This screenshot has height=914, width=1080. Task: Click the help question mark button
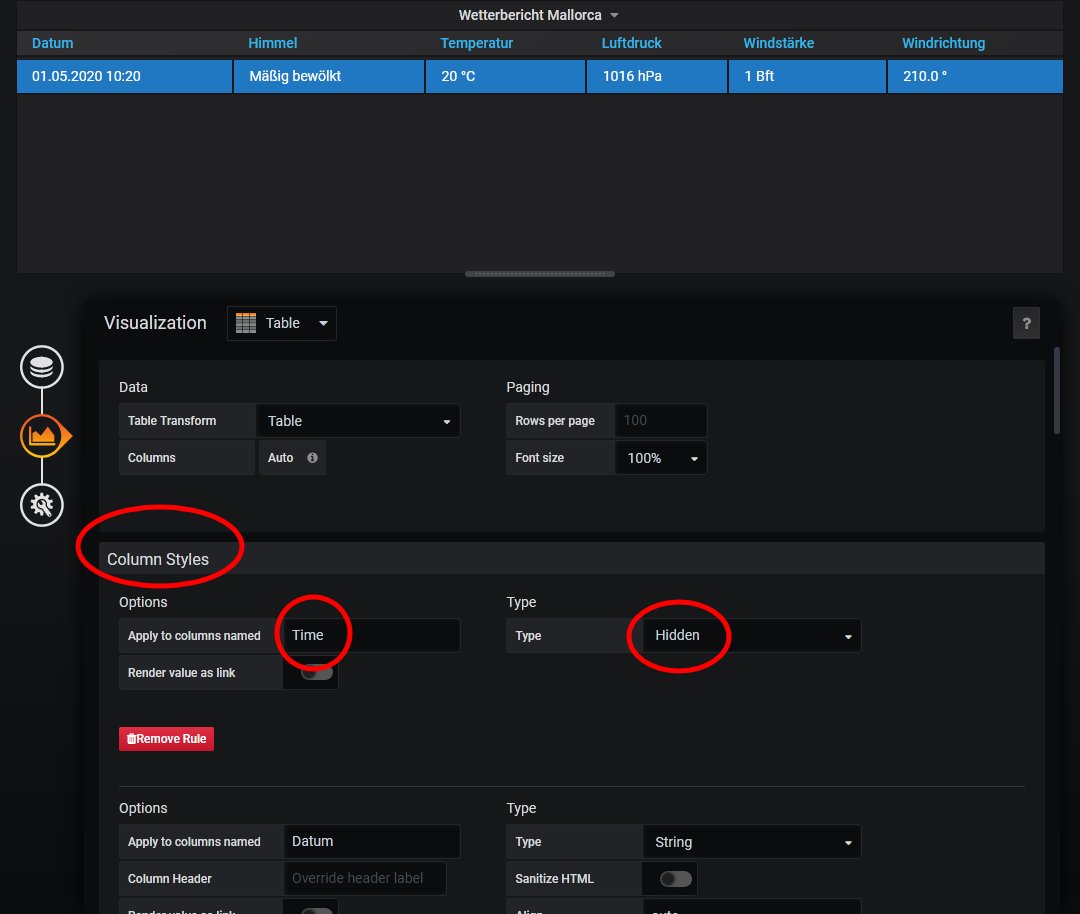[1025, 323]
